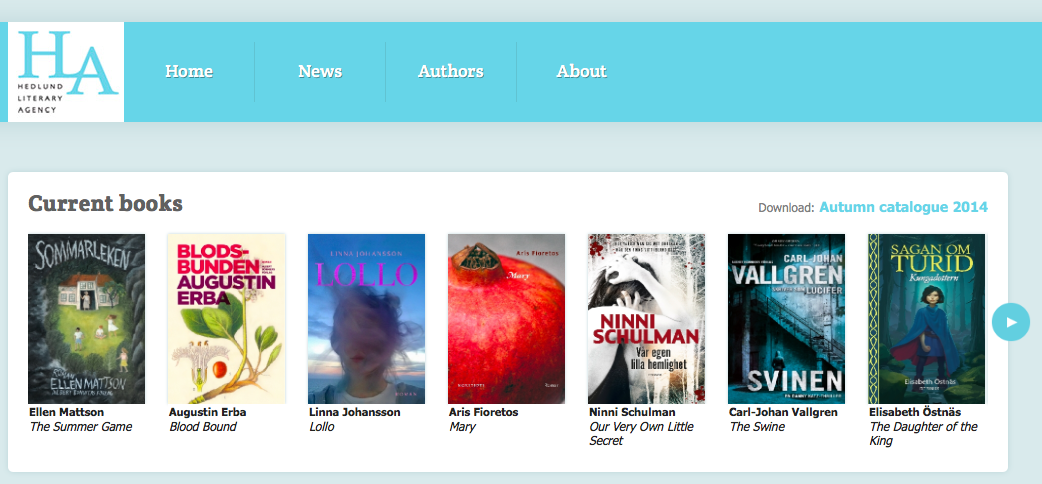
Task: Click the Current books heading
Action: pyautogui.click(x=106, y=203)
